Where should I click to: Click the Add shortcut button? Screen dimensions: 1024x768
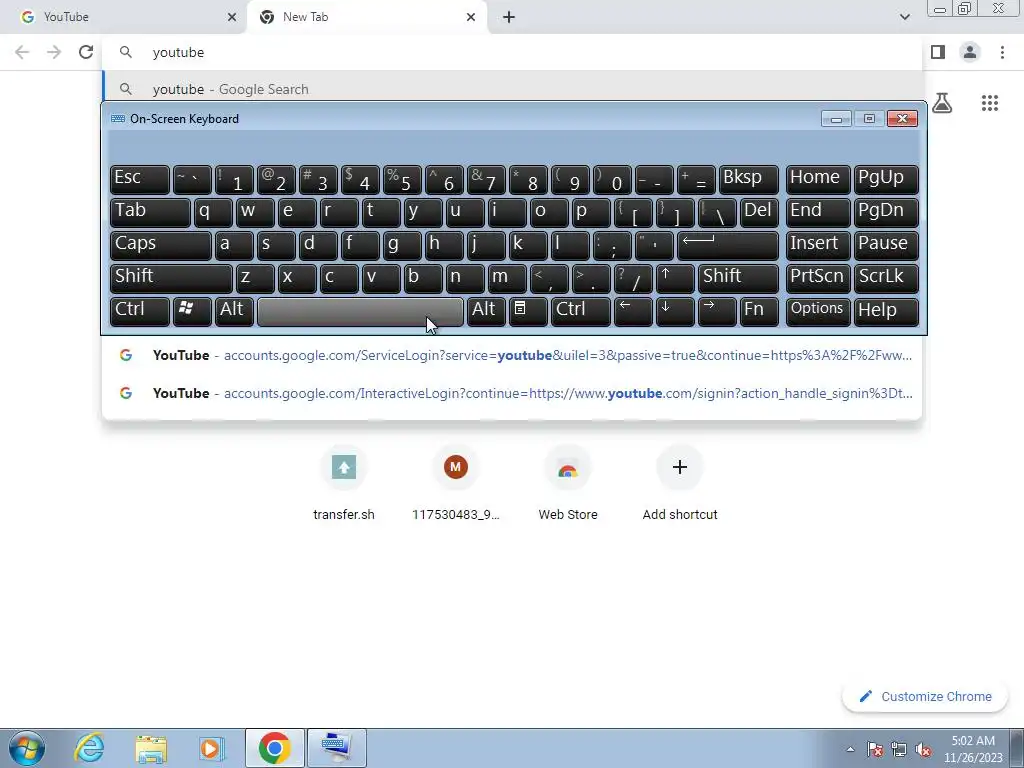pos(680,483)
